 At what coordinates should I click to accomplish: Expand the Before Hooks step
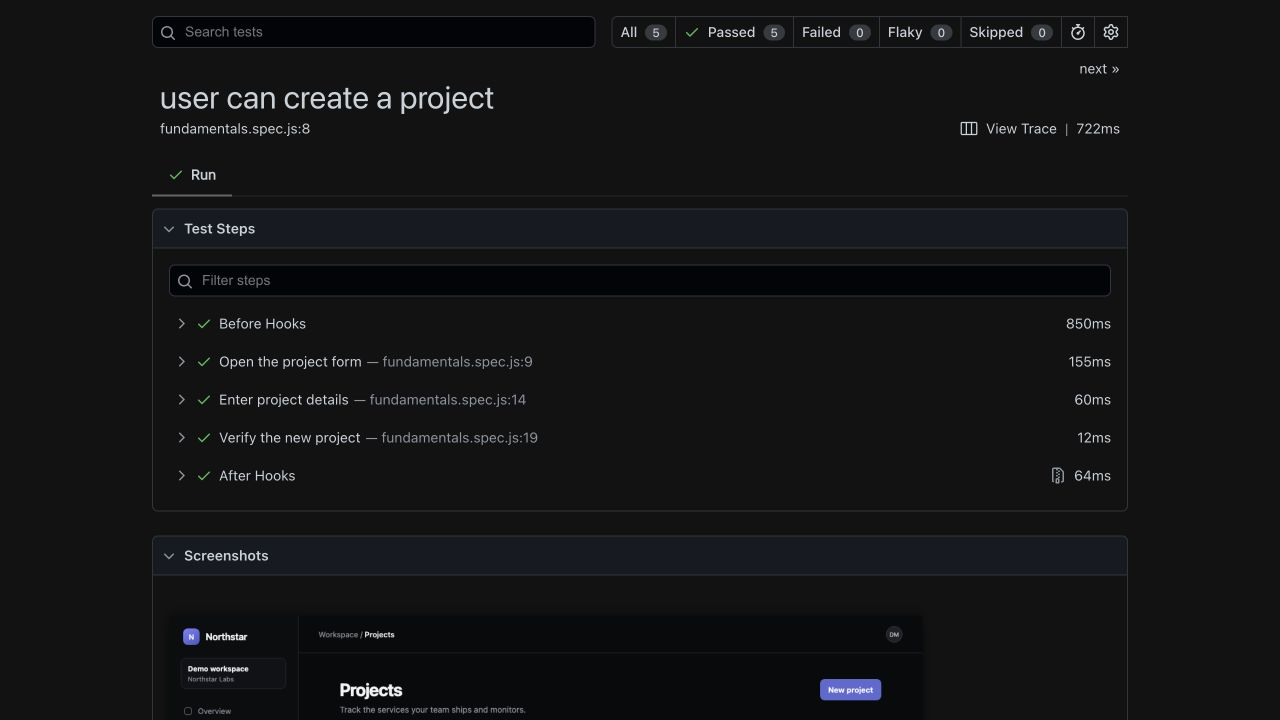coord(181,324)
